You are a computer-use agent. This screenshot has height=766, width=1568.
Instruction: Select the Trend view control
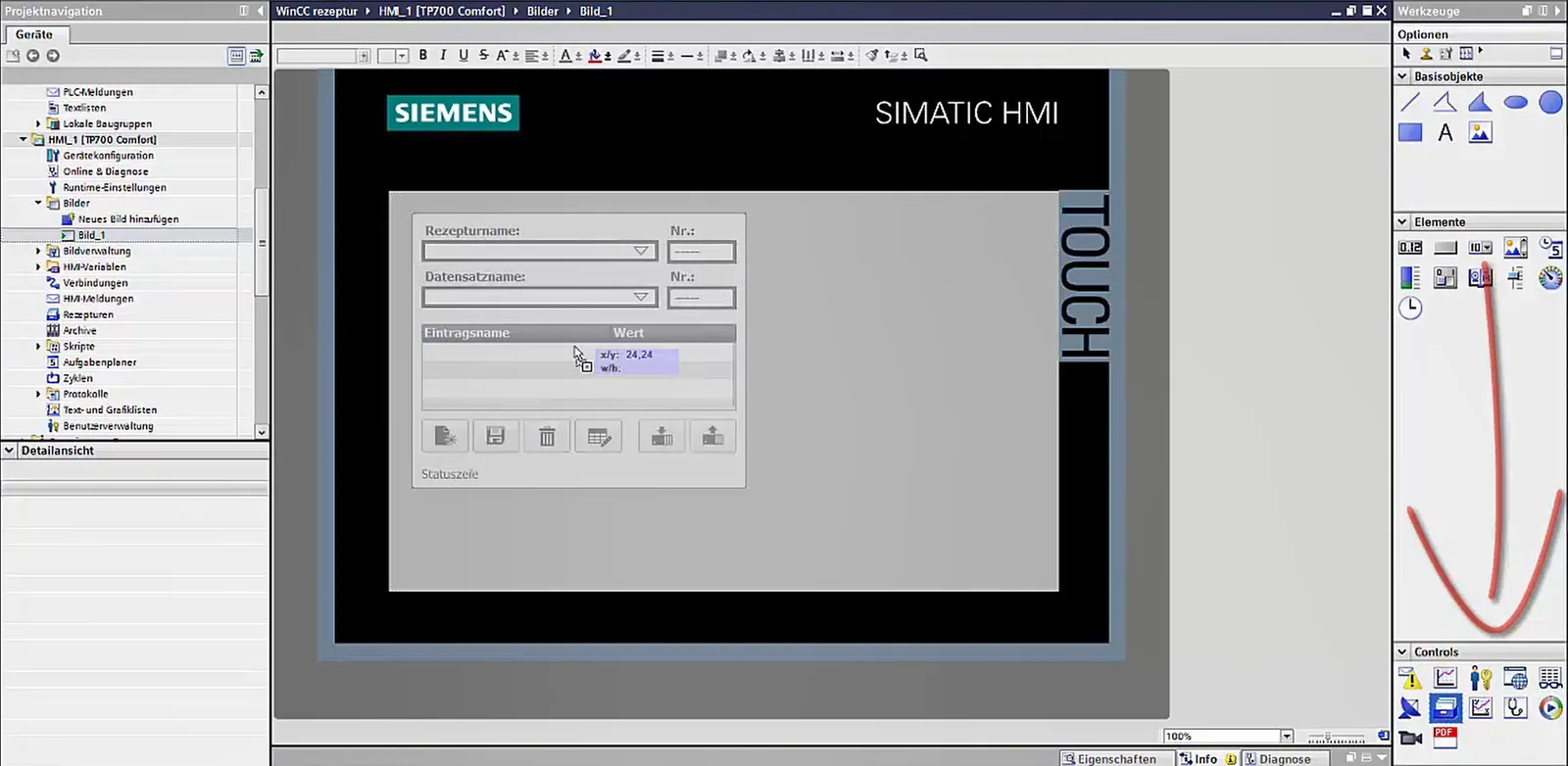pos(1445,678)
